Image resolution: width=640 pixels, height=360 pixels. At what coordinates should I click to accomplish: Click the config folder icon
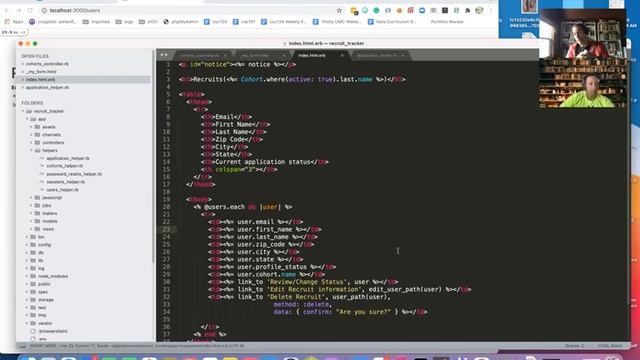click(x=33, y=245)
